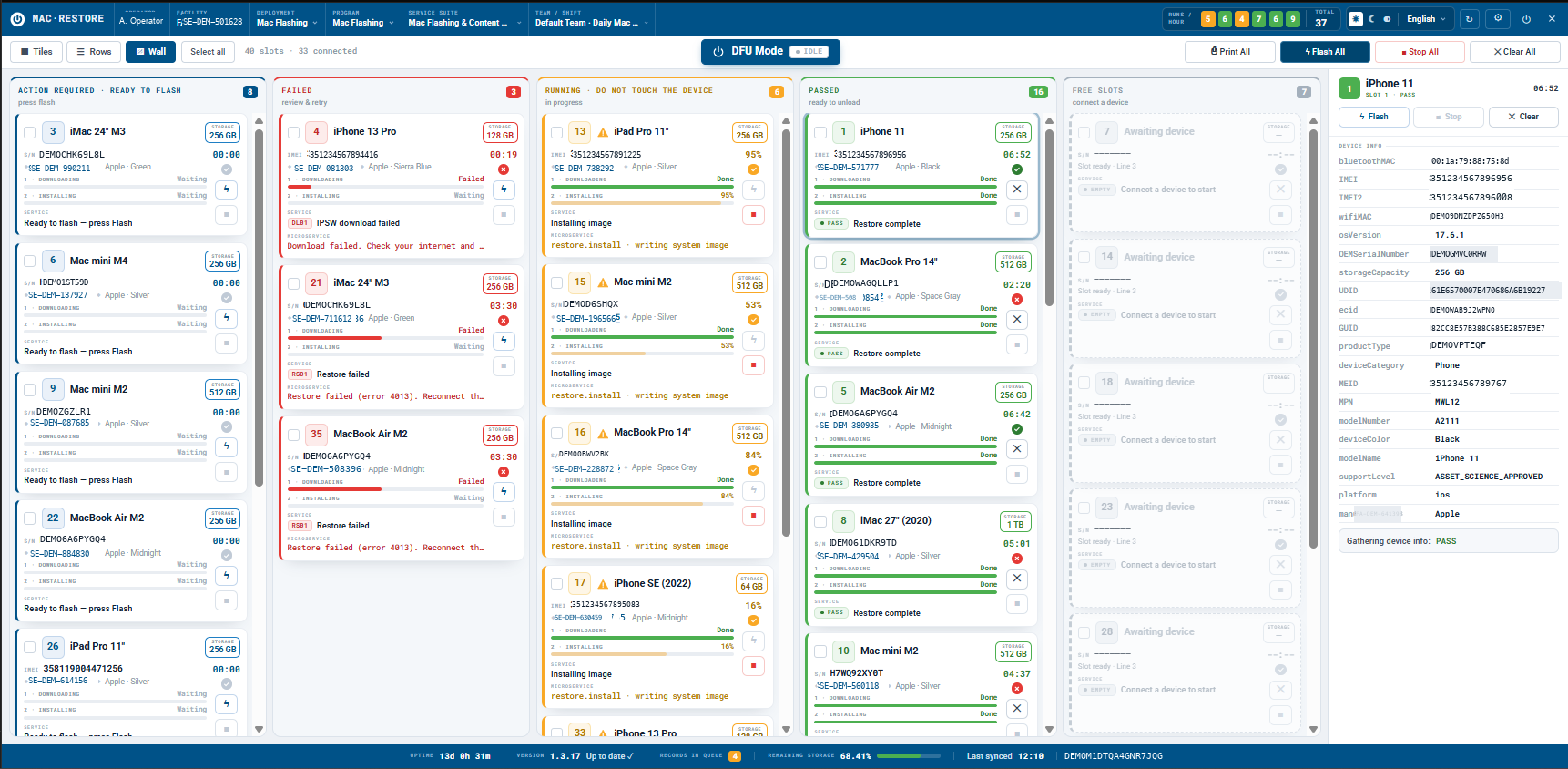Switch to Wall view
Viewport: 1568px width, 769px height.
151,52
